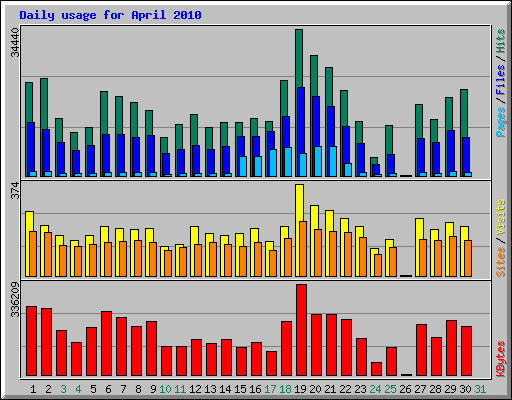This screenshot has width=512, height=400.
Task: Click the green "Hits" legend word
Action: pyautogui.click(x=500, y=41)
